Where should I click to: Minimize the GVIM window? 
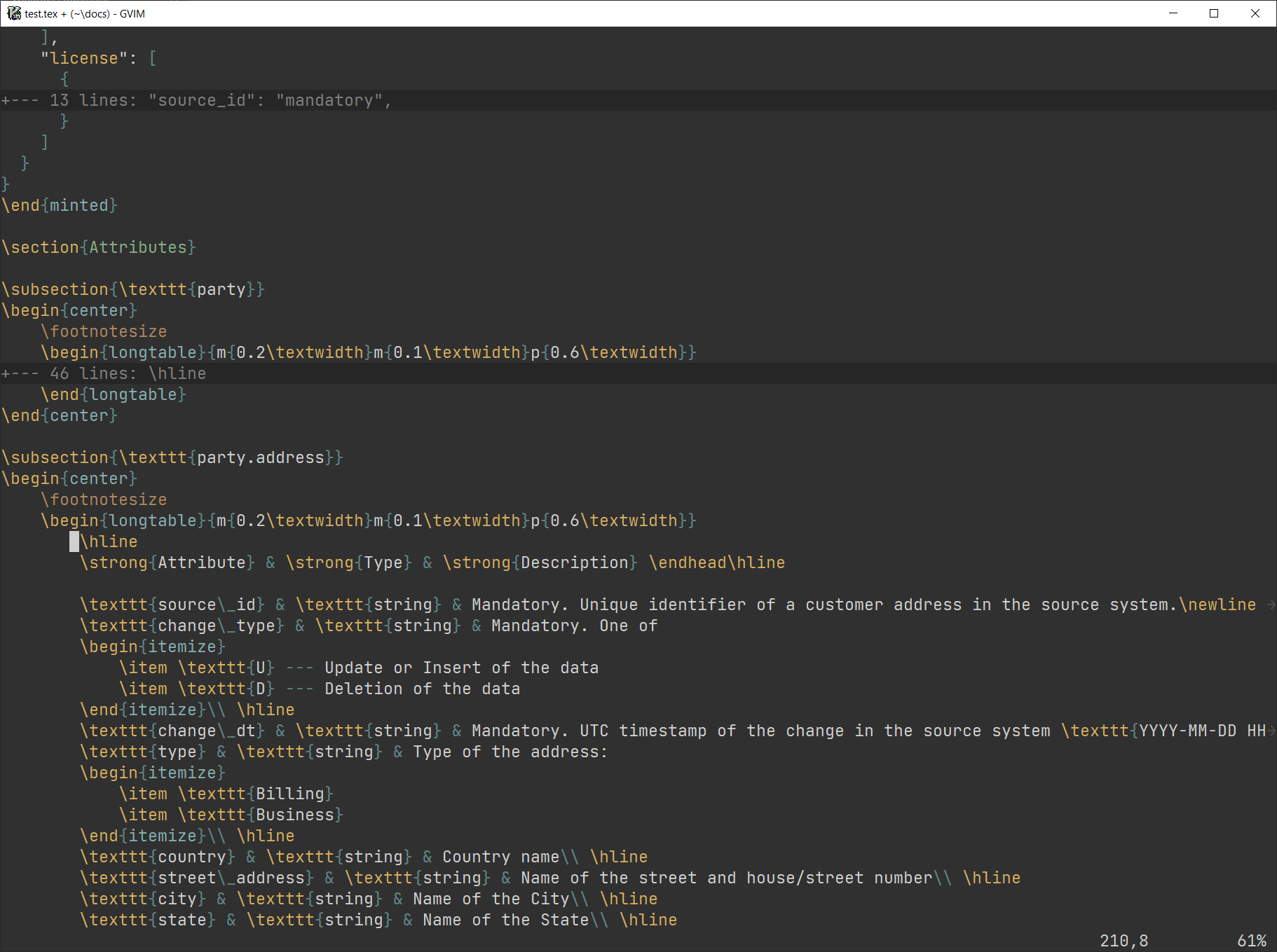(x=1173, y=13)
